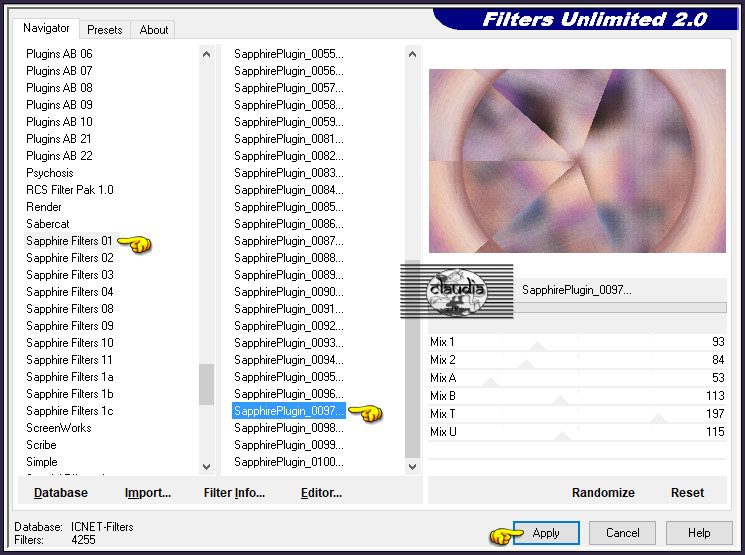Pick SapphirePlugin_0085 filter
The width and height of the screenshot is (745, 555).
pos(289,207)
